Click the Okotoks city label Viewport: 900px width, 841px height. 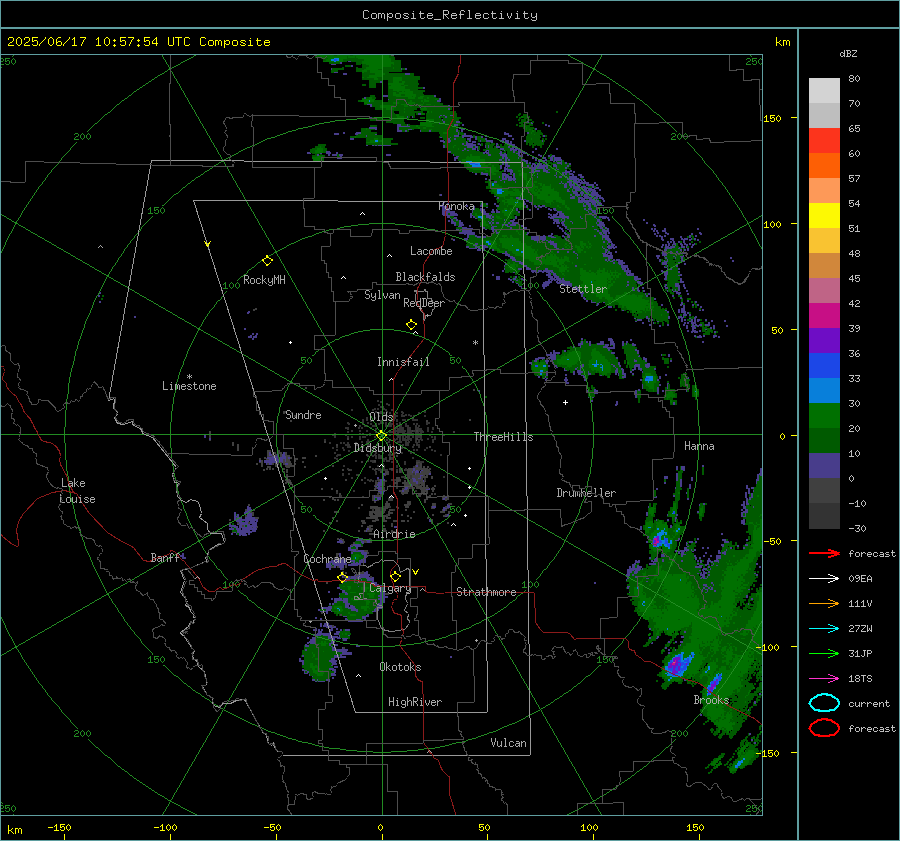click(x=400, y=667)
